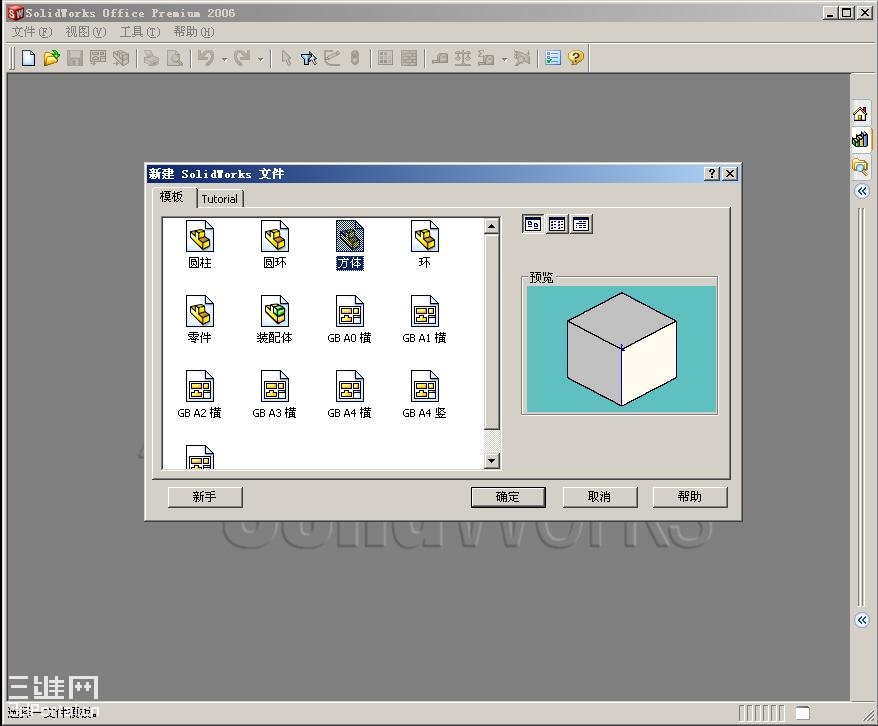The height and width of the screenshot is (726, 878).
Task: Click the yellow Help question mark icon
Action: click(576, 58)
